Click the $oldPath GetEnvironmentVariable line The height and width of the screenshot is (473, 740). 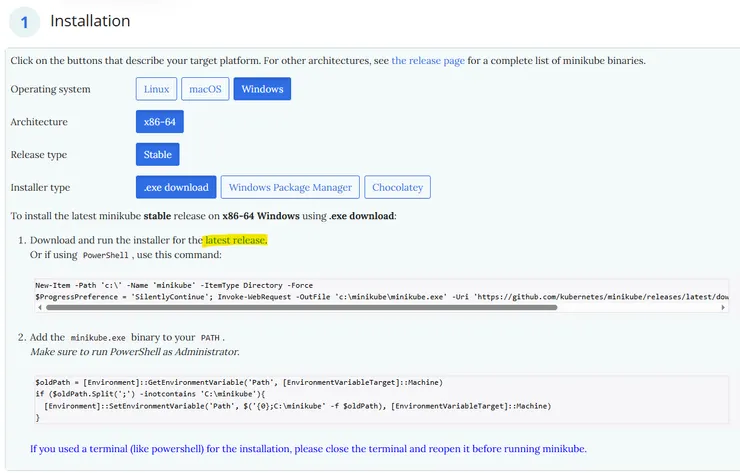coord(239,382)
